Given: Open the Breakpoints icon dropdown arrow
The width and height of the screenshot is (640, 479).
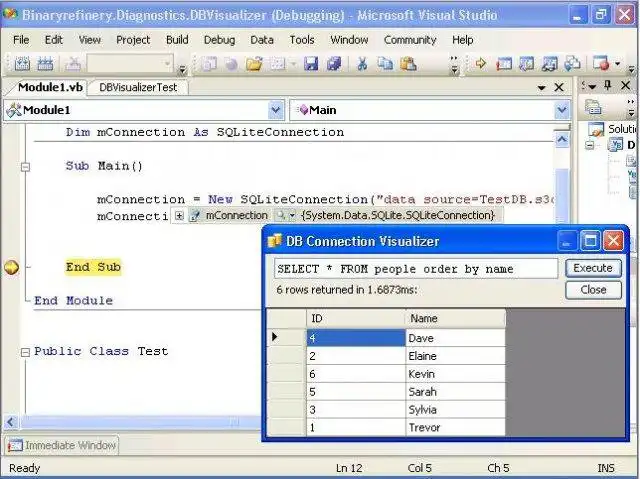Looking at the screenshot, I should tap(618, 64).
